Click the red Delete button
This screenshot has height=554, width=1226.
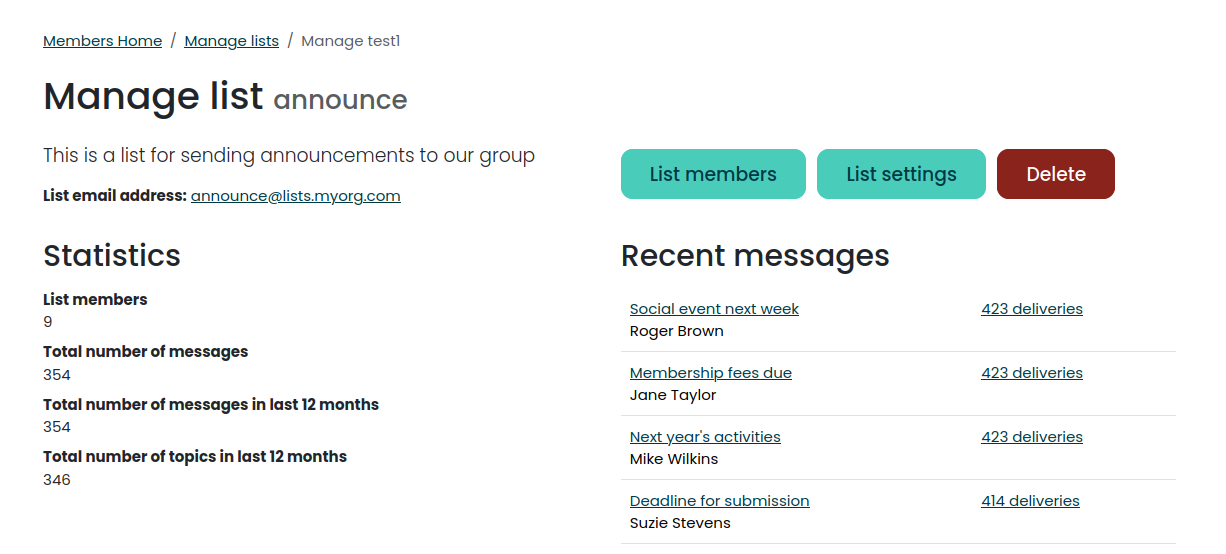(x=1055, y=174)
